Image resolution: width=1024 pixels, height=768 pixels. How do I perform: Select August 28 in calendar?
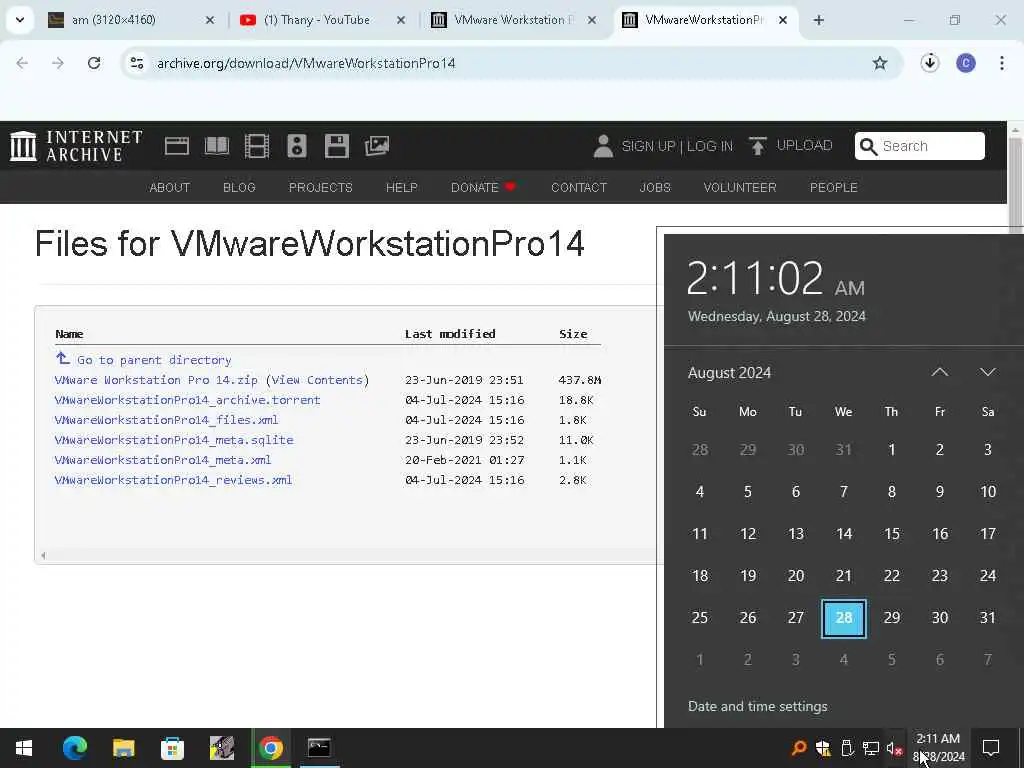coord(844,618)
